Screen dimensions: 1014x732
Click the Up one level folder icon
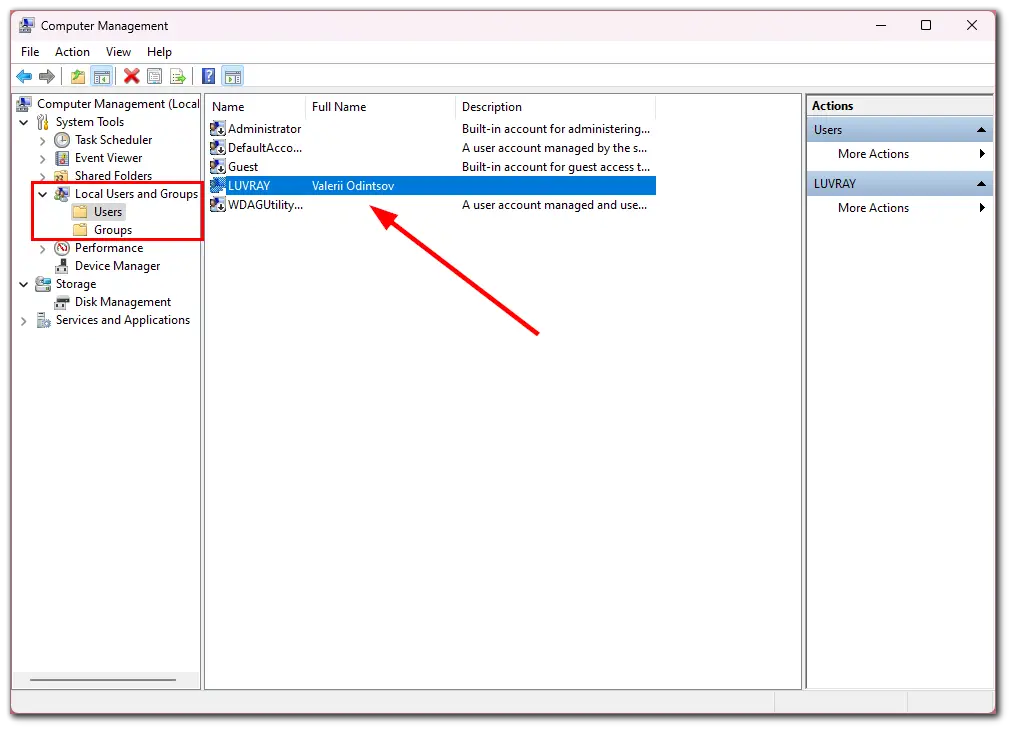pyautogui.click(x=78, y=76)
